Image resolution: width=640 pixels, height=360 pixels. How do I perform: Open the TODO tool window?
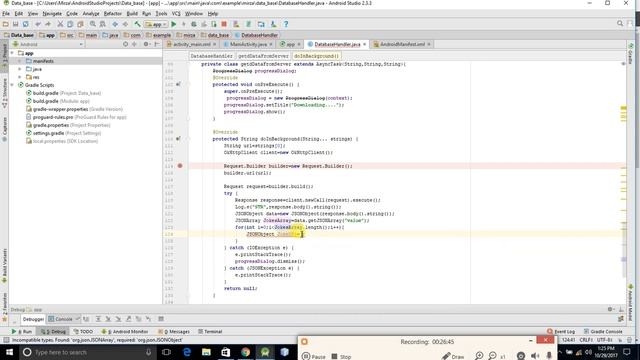click(x=83, y=331)
